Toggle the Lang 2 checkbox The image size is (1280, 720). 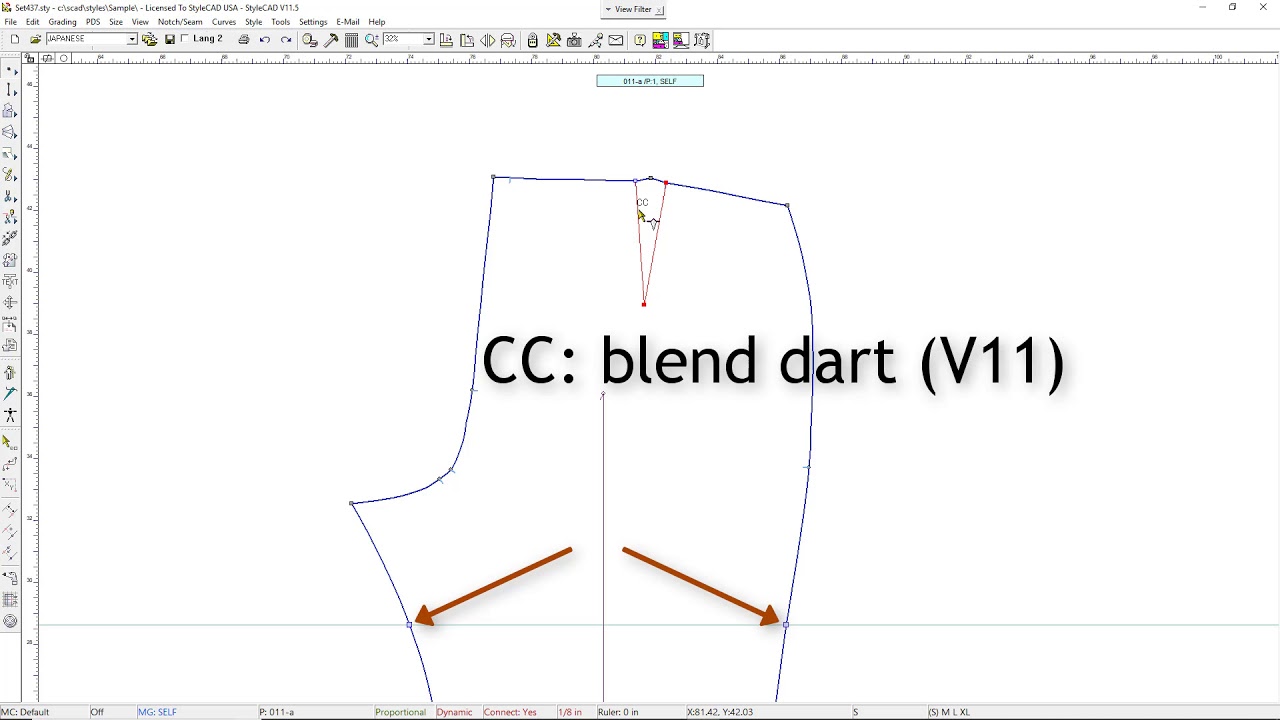(185, 39)
